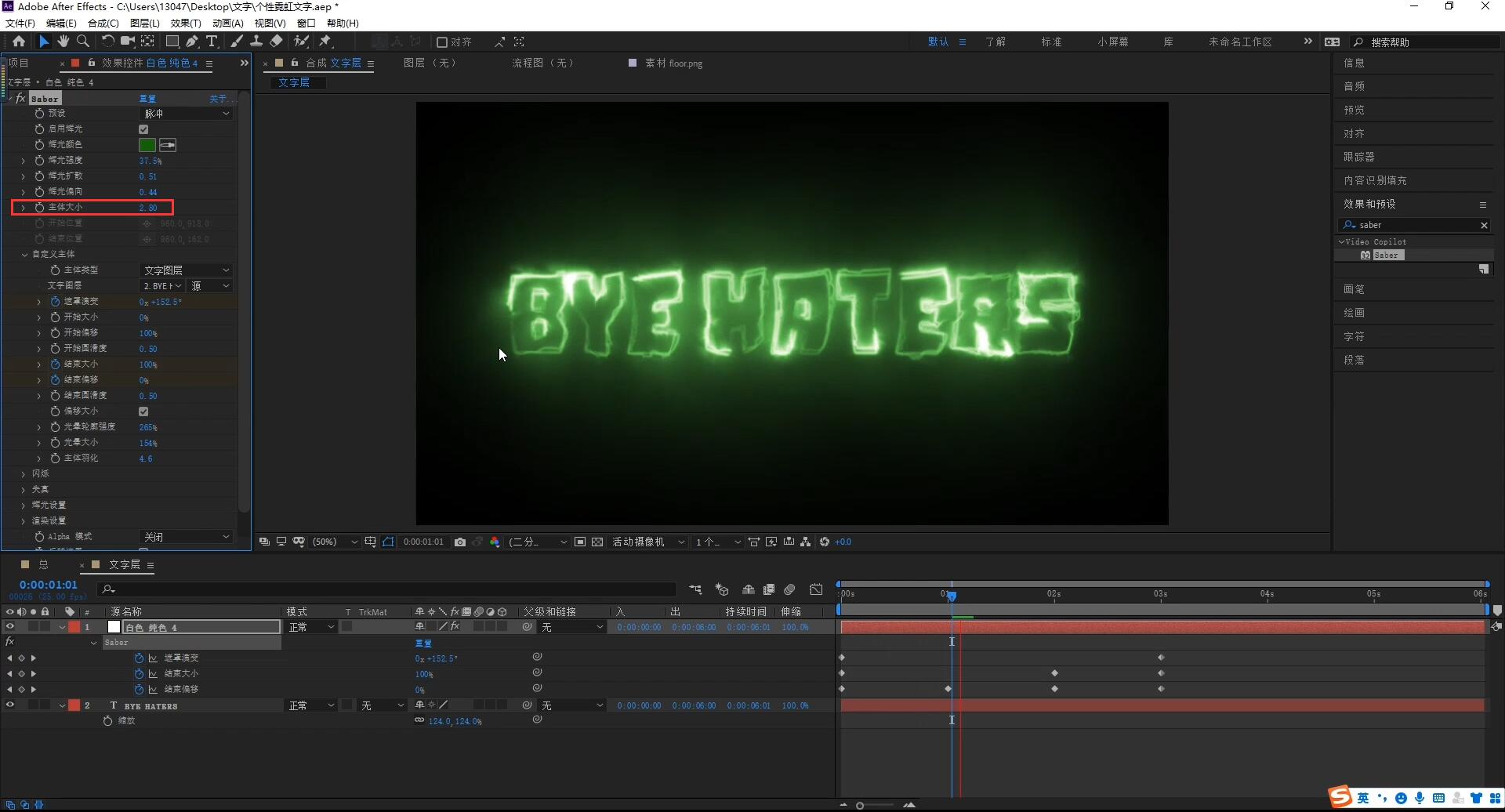Hide layer 1 白色 纯色 4 with its eye icon

pos(10,627)
